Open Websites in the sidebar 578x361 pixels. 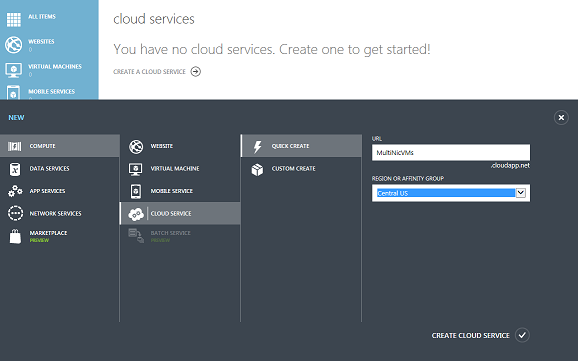coord(41,42)
